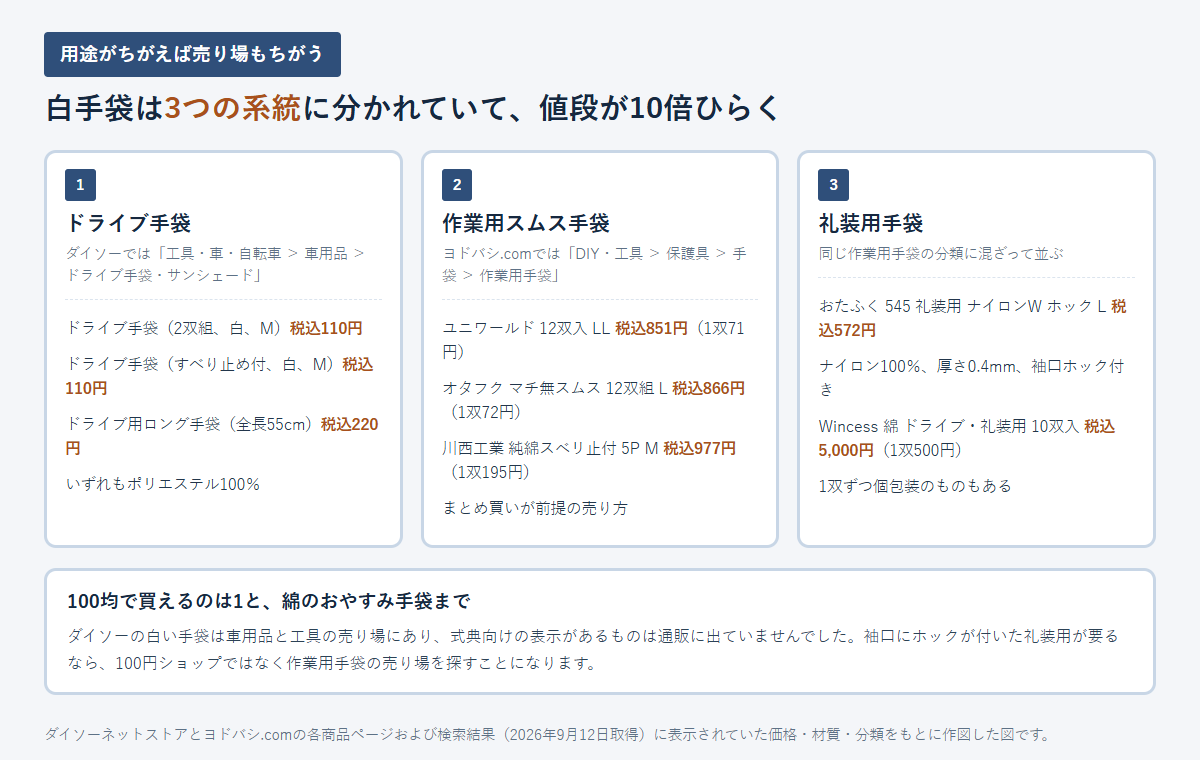The width and height of the screenshot is (1200, 760).
Task: Click the number 3 badge above 礼装用手袋
Action: pyautogui.click(x=833, y=185)
